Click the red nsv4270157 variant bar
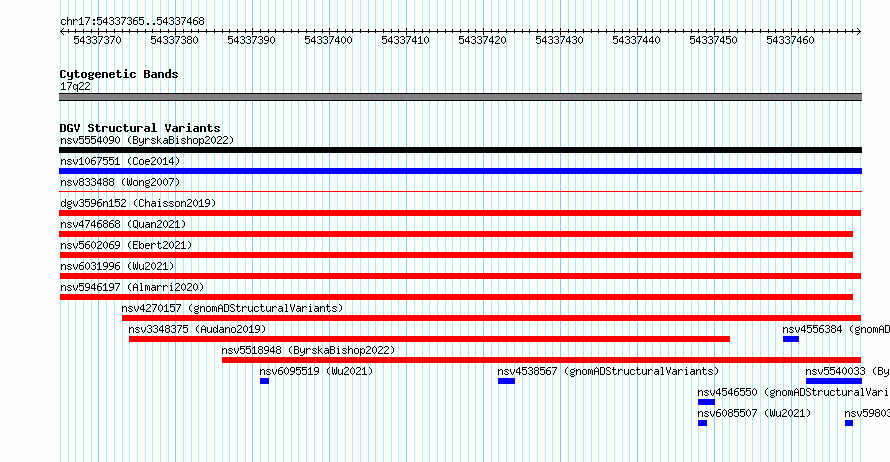890x462 pixels. tap(492, 318)
